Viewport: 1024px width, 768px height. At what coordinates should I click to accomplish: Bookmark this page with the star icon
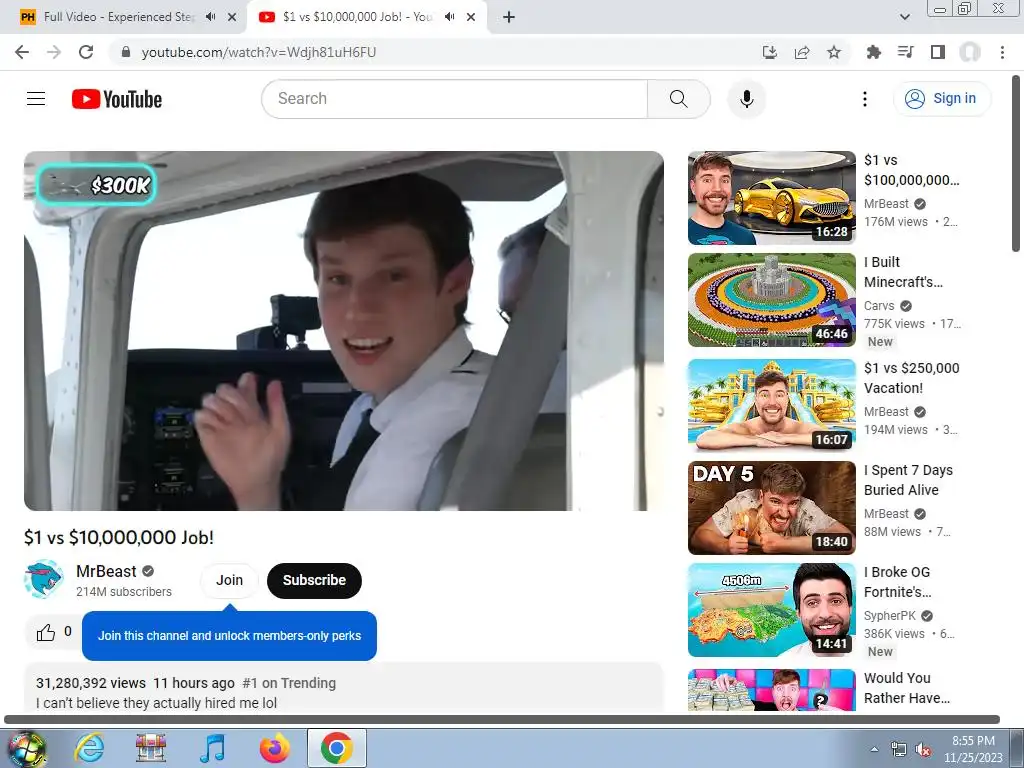click(834, 52)
